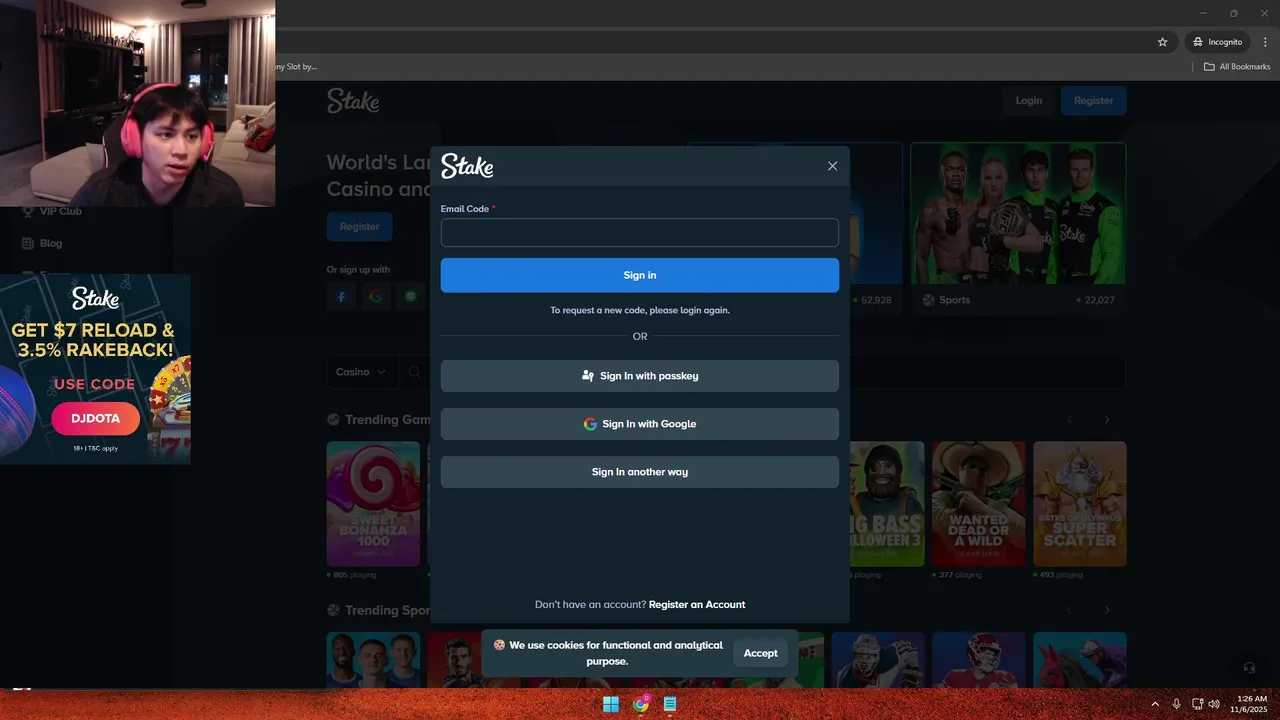Viewport: 1280px width, 720px height.
Task: Click the Incognito indicator
Action: tap(1217, 42)
